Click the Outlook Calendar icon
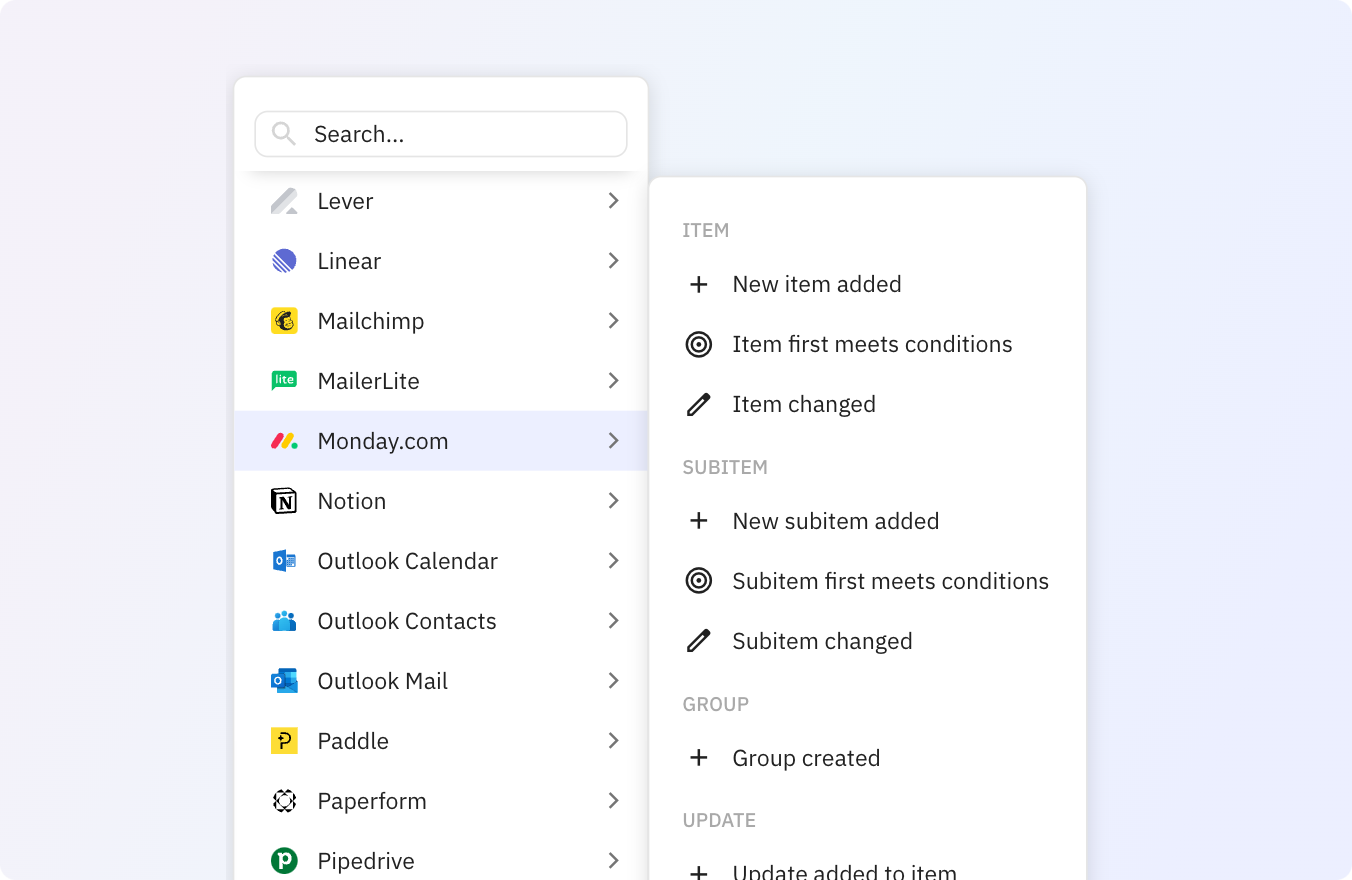This screenshot has width=1352, height=880. point(284,561)
